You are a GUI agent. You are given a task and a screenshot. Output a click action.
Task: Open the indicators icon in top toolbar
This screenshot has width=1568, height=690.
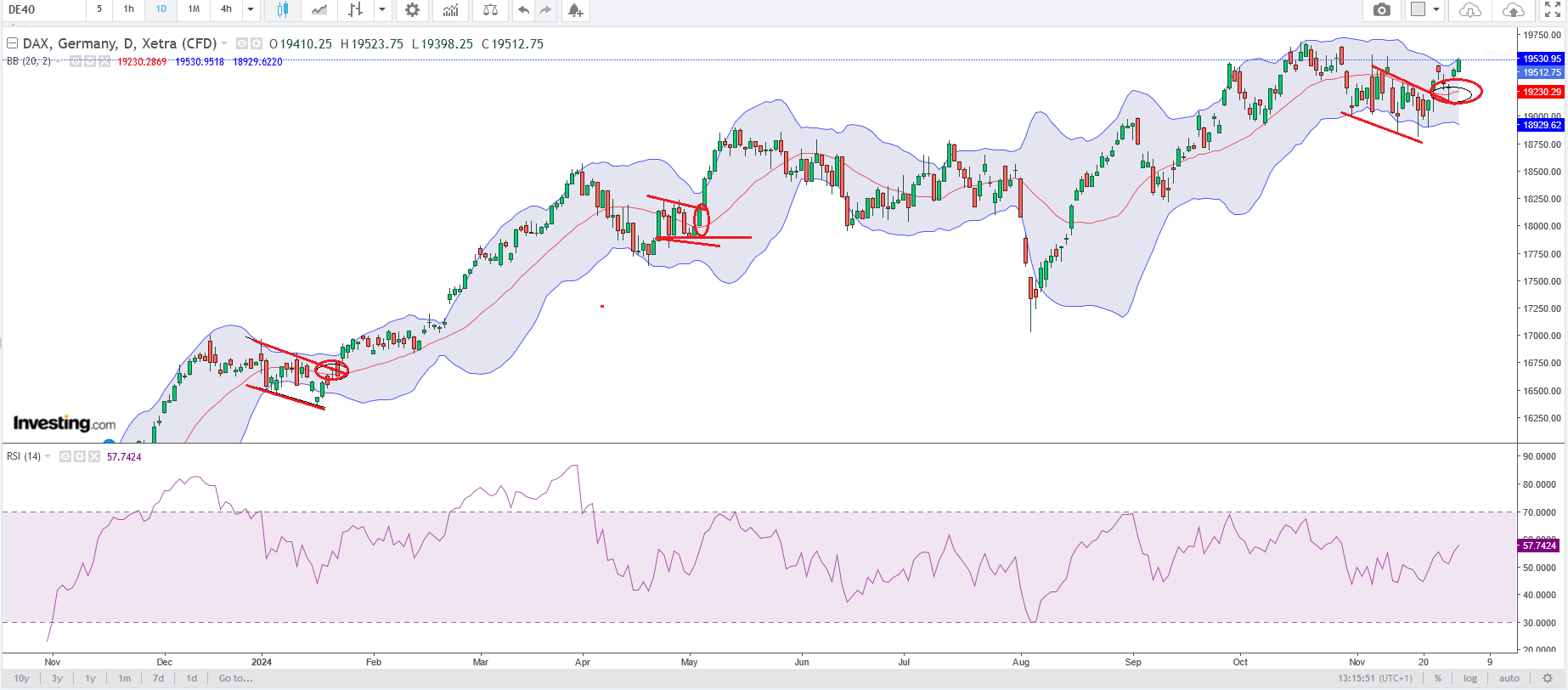pos(451,10)
